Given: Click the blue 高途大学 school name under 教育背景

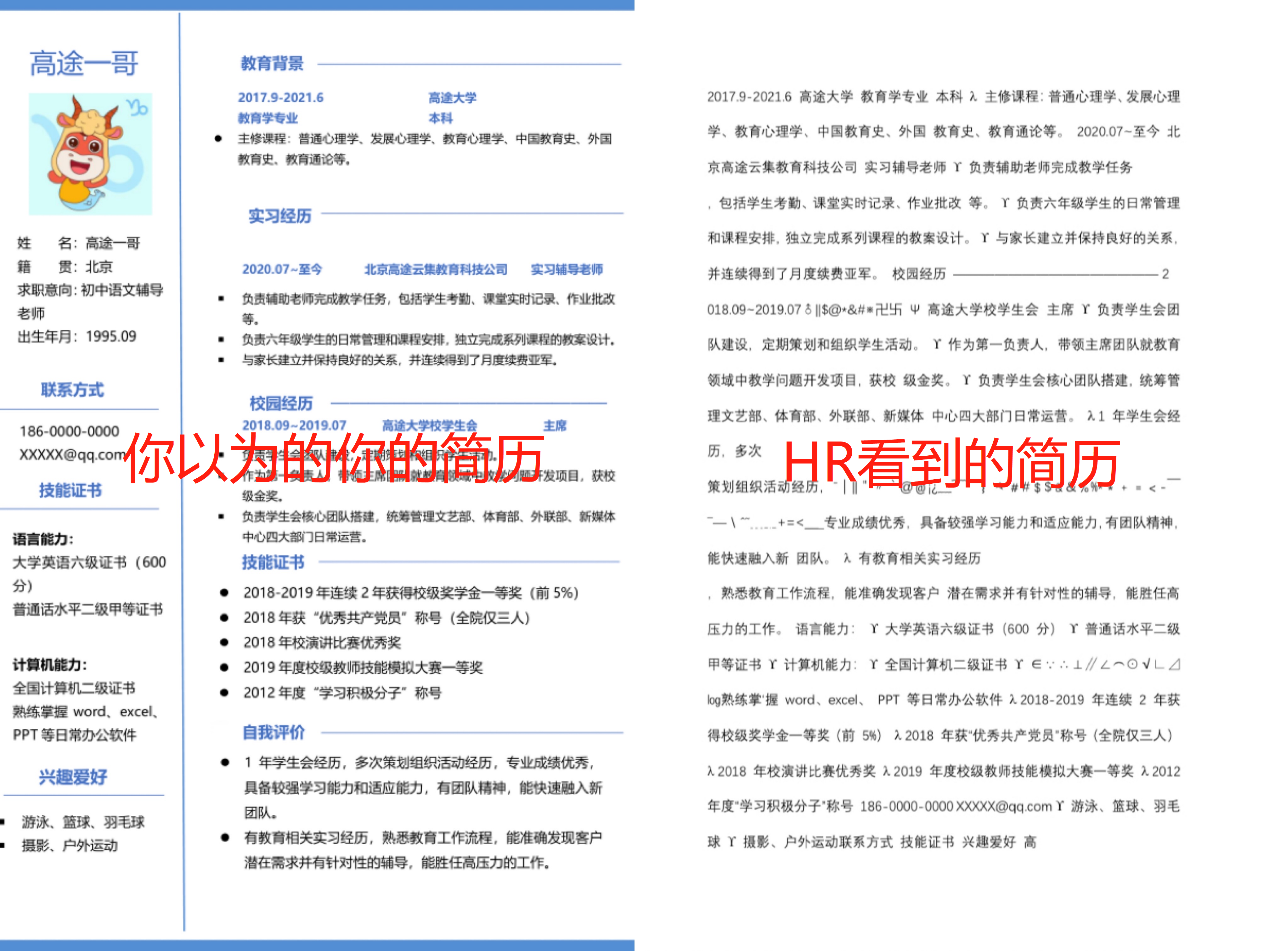Looking at the screenshot, I should point(452,98).
